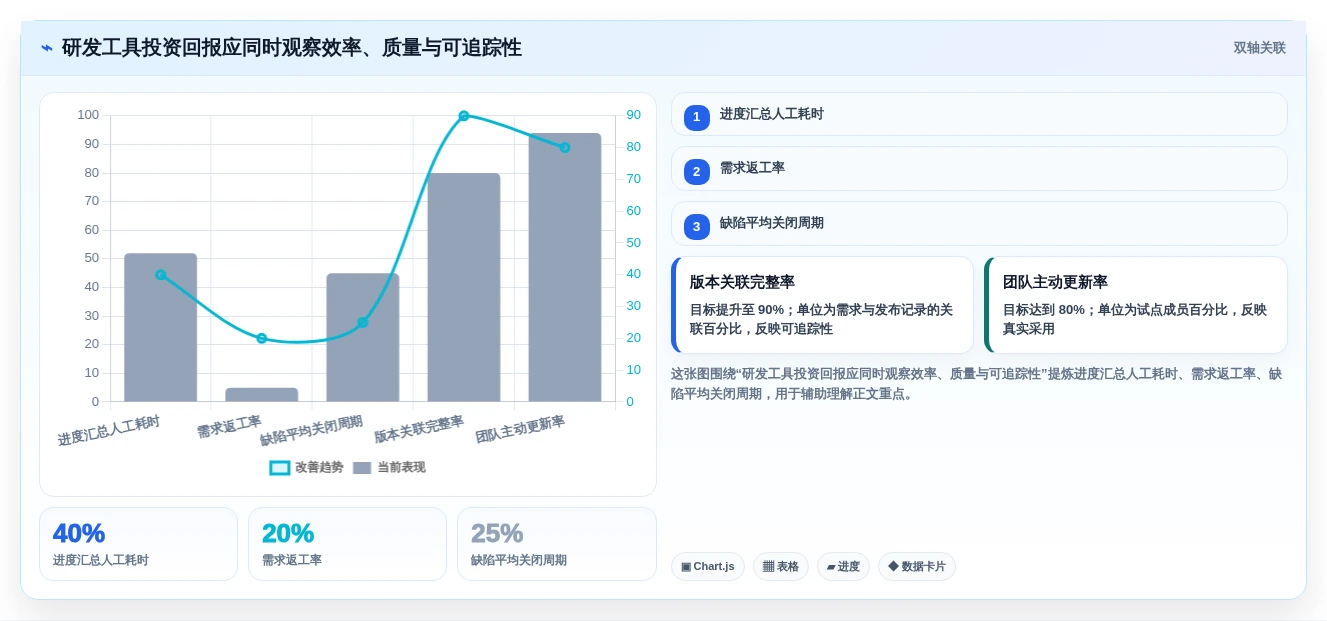Click the number 2 badge

pos(697,172)
